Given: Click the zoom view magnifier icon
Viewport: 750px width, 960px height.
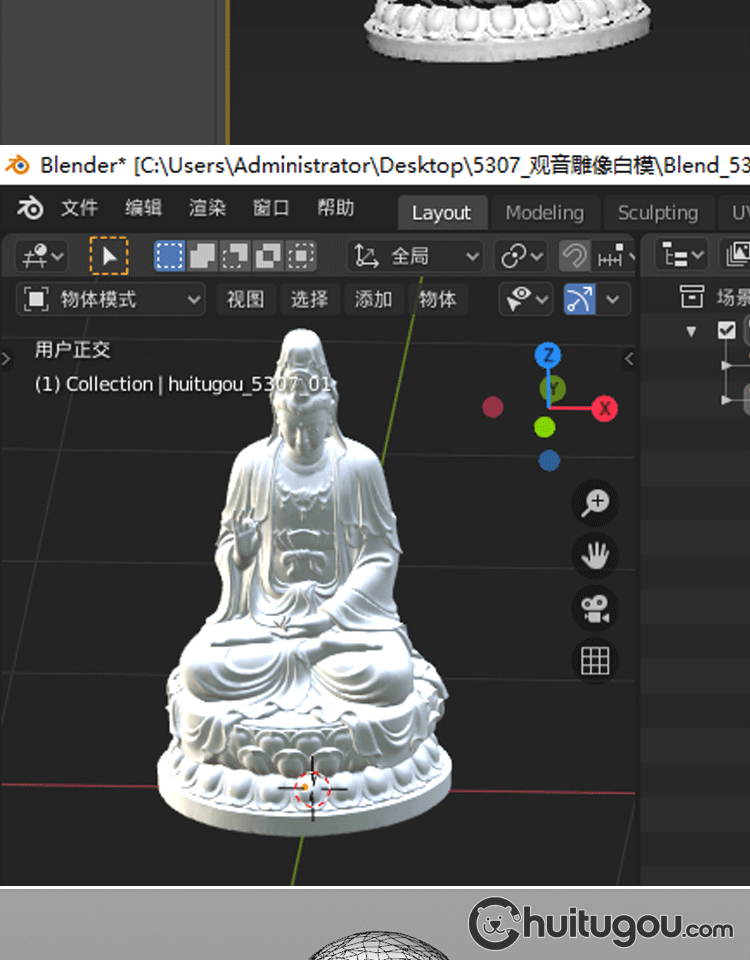Looking at the screenshot, I should coord(596,502).
